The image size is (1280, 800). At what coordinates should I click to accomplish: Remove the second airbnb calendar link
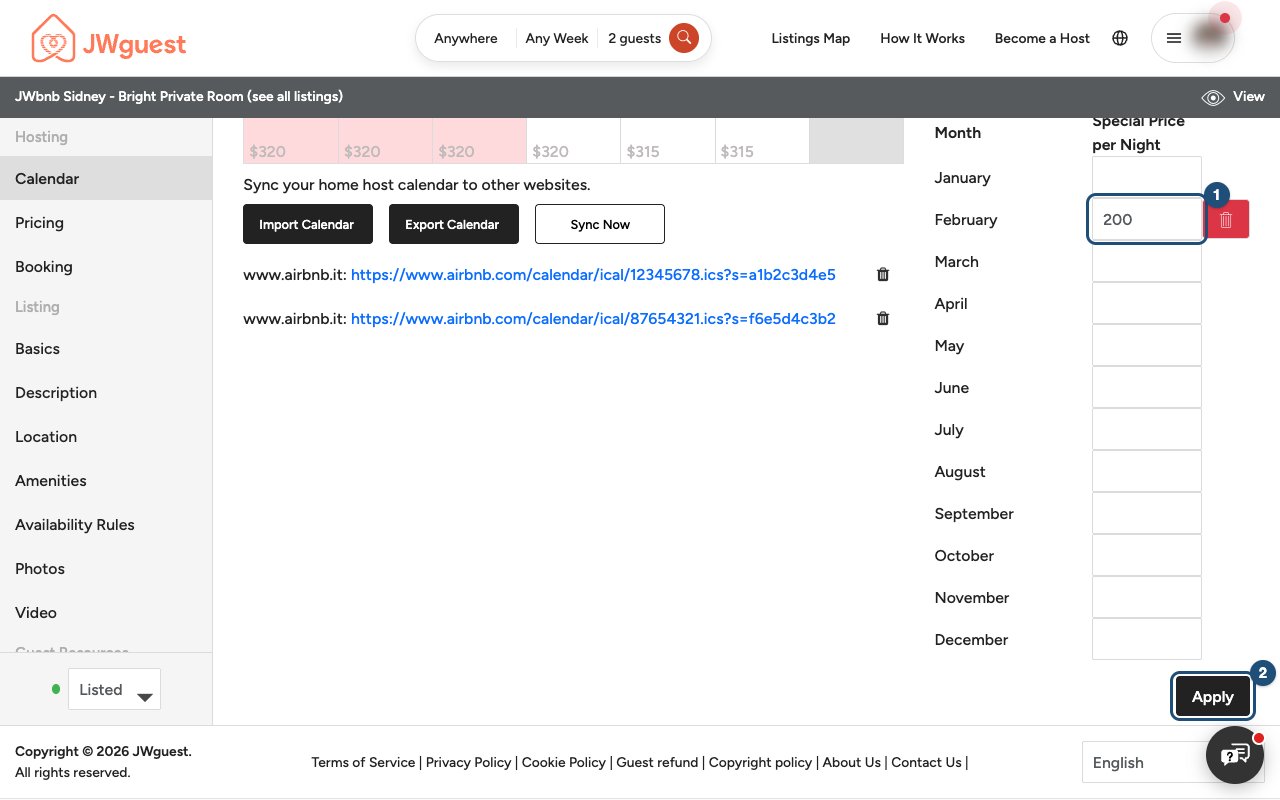click(x=883, y=318)
